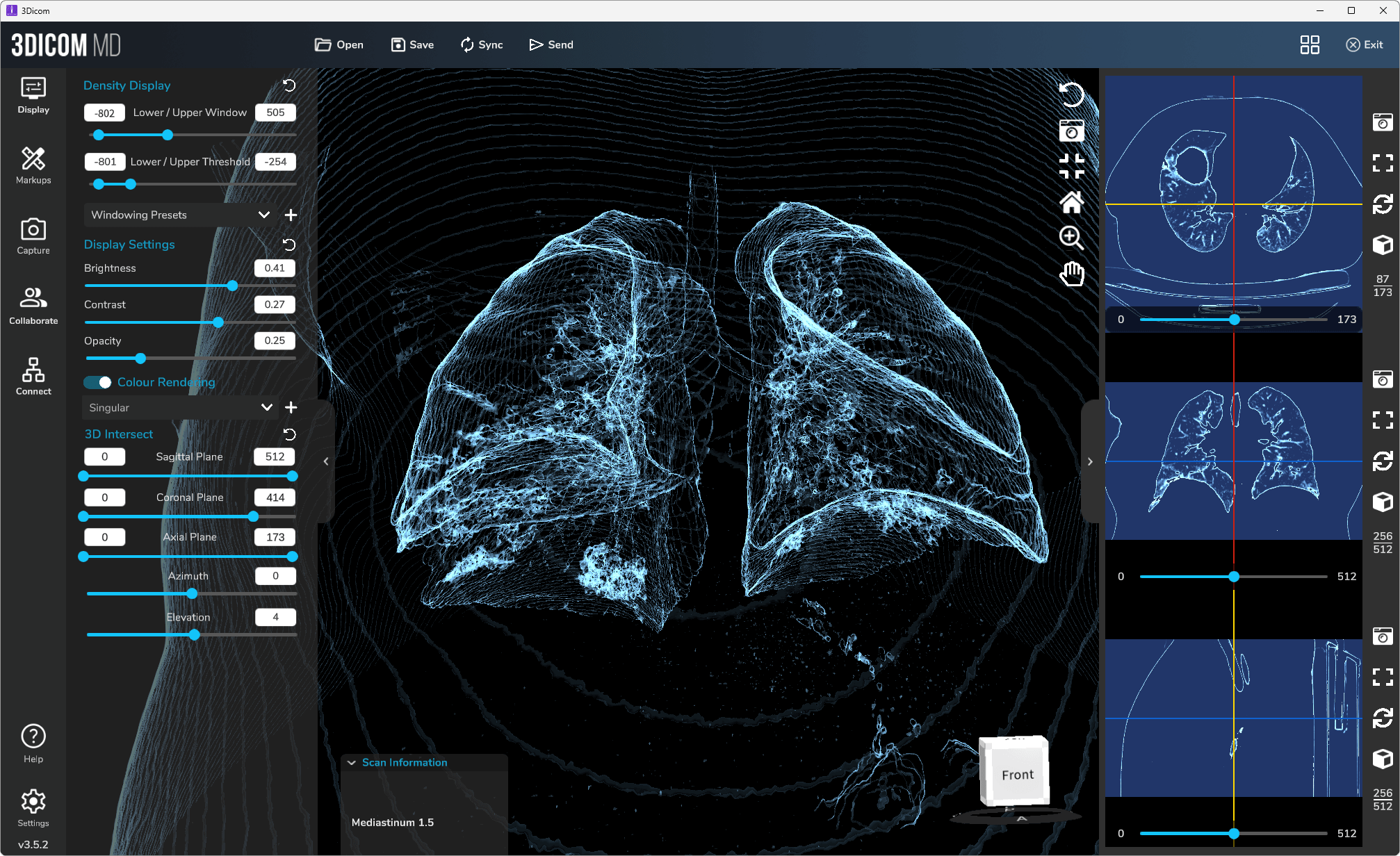This screenshot has height=856, width=1400.
Task: Click the Brightness value field 0.41
Action: 275,268
